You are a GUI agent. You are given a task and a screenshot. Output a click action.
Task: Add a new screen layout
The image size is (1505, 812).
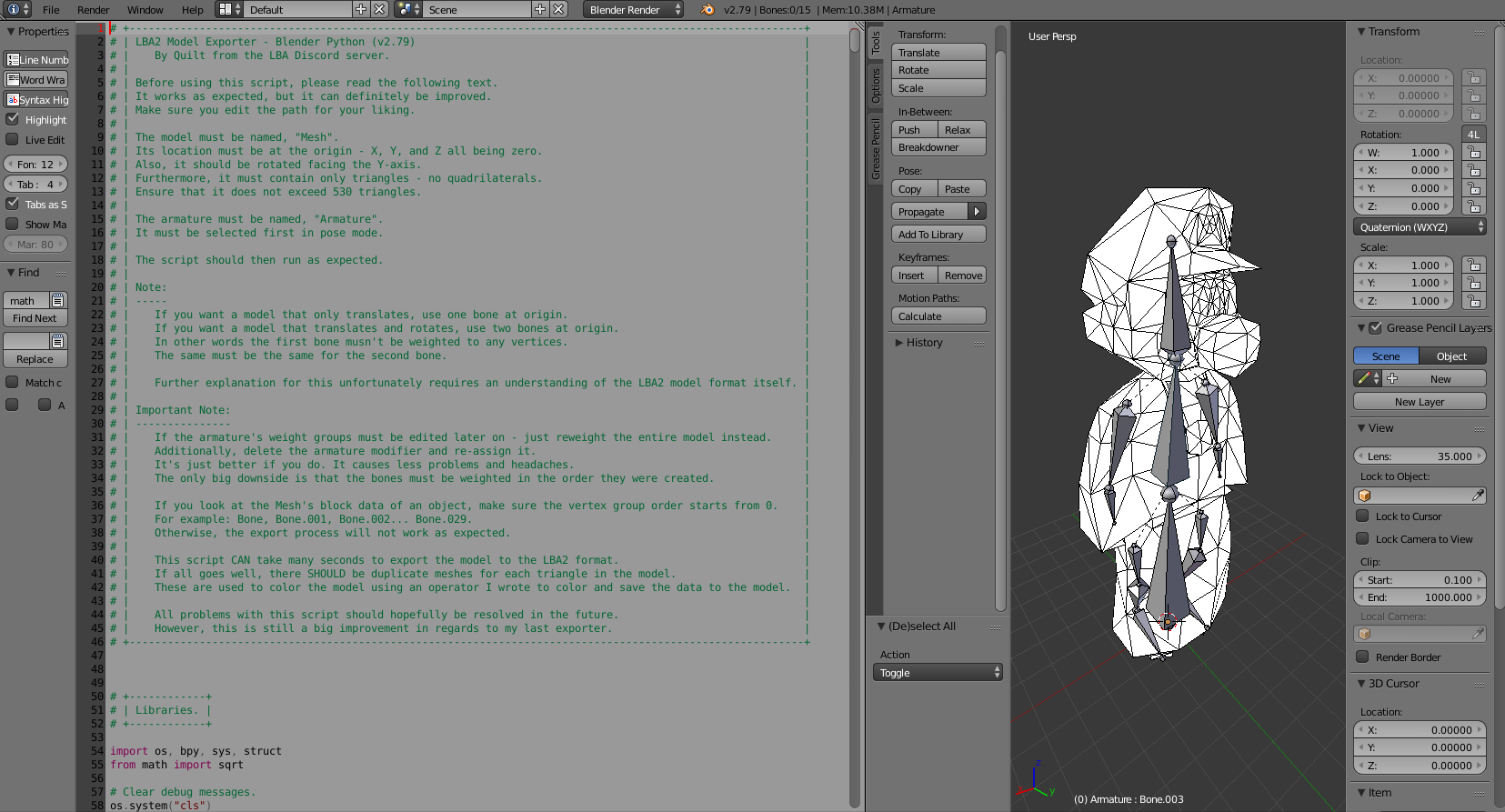point(361,9)
